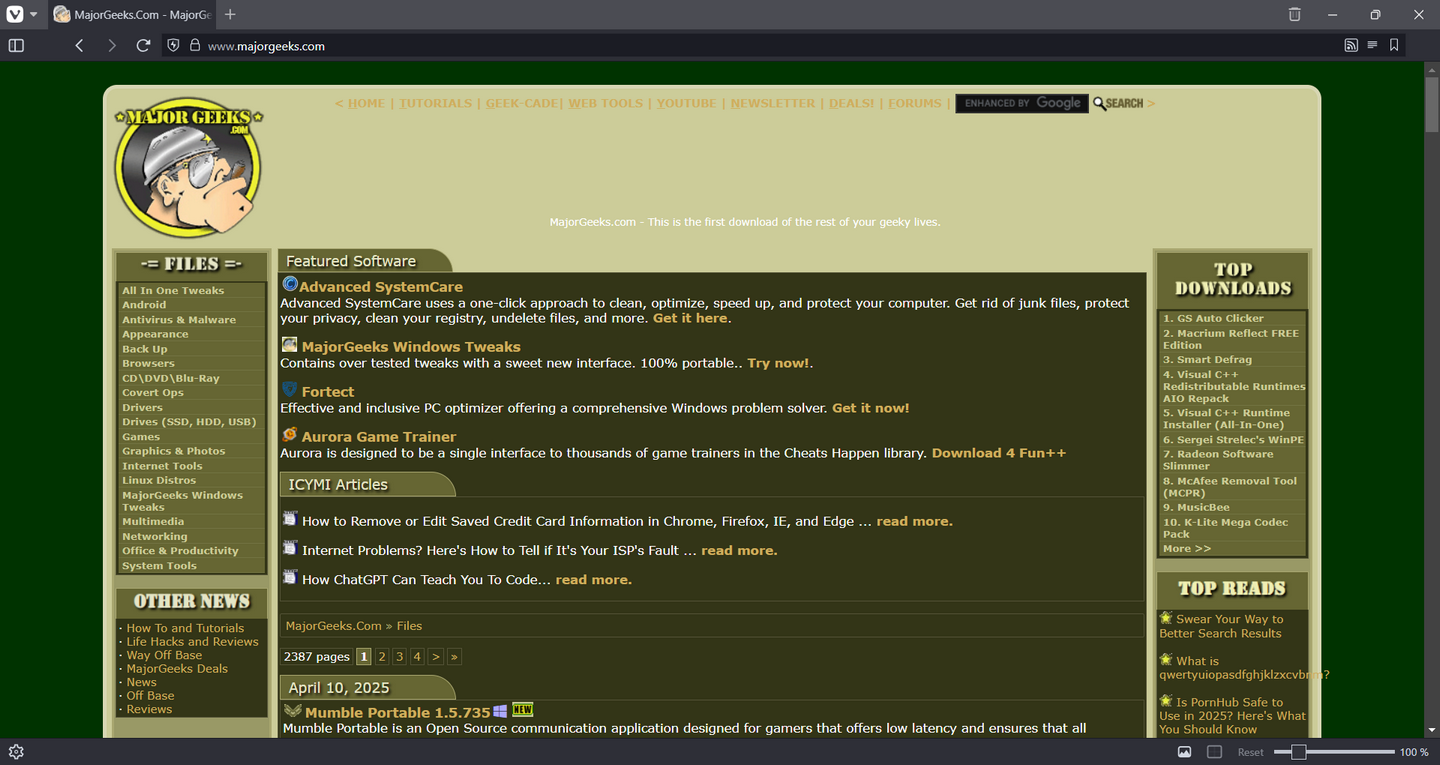View site info via padlock icon
Image resolution: width=1440 pixels, height=765 pixels.
click(x=194, y=45)
